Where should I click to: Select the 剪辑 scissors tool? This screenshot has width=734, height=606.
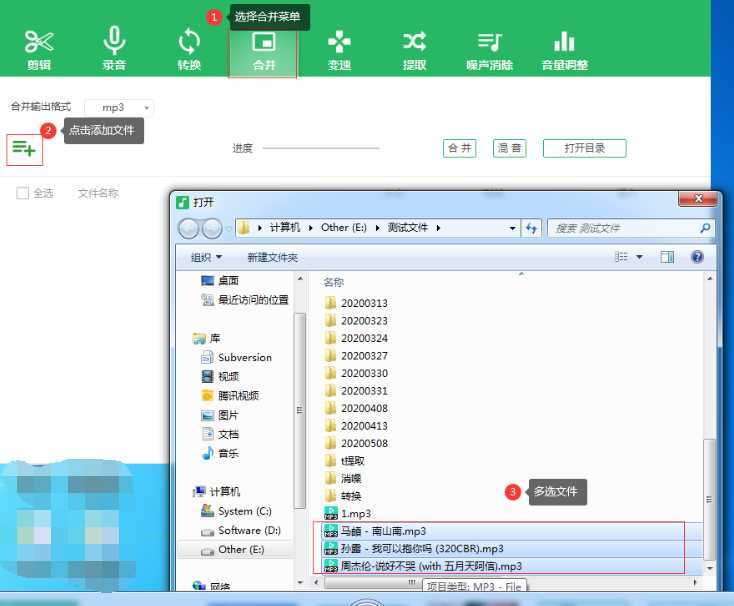[39, 48]
